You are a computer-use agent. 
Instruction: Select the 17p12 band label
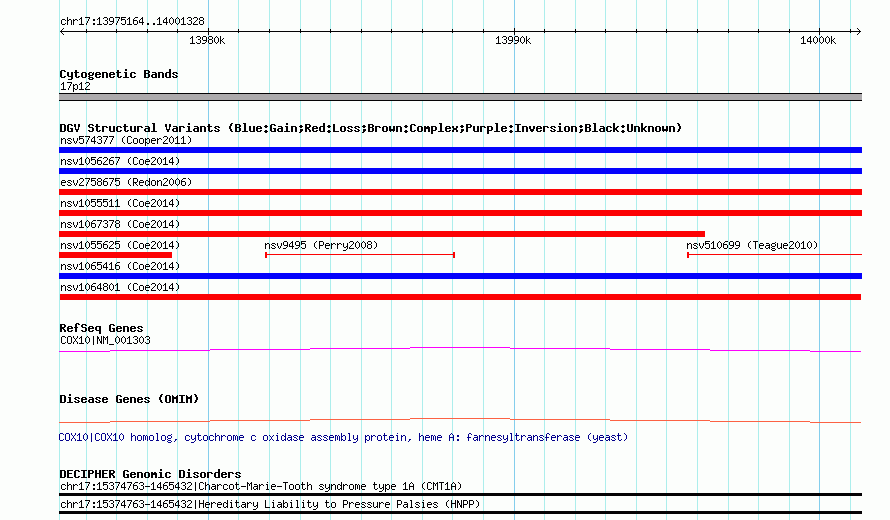click(x=75, y=86)
